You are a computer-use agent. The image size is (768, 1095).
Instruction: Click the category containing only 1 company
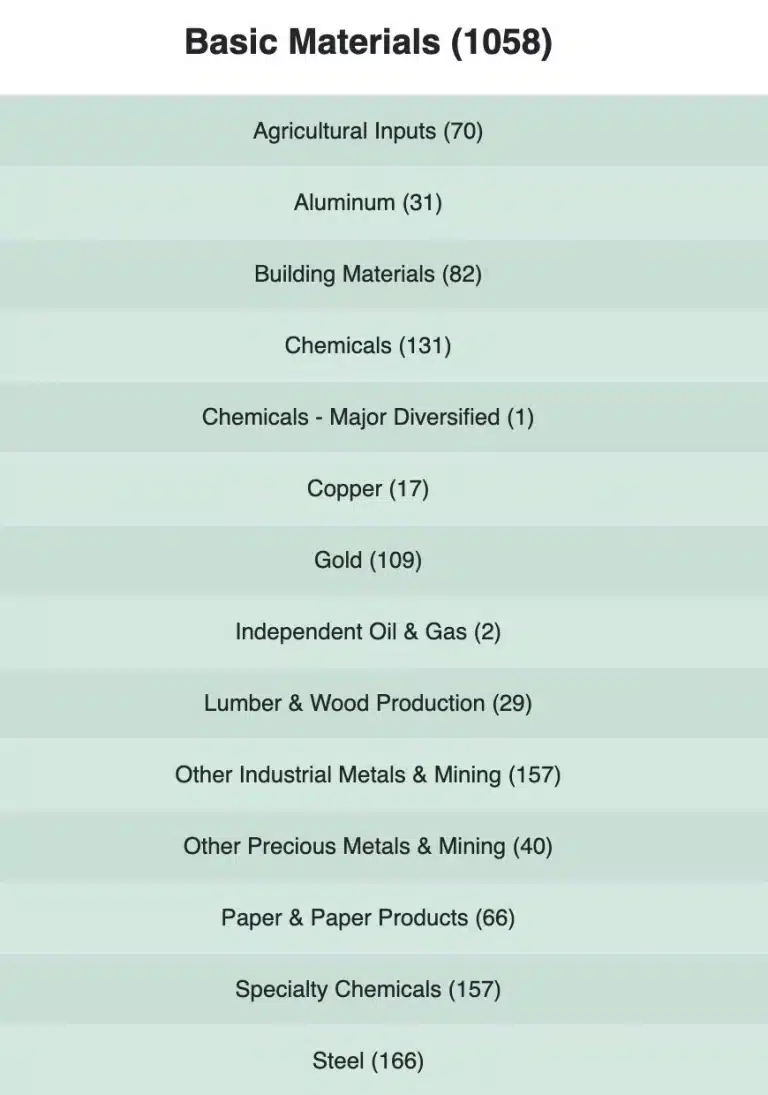coord(367,417)
